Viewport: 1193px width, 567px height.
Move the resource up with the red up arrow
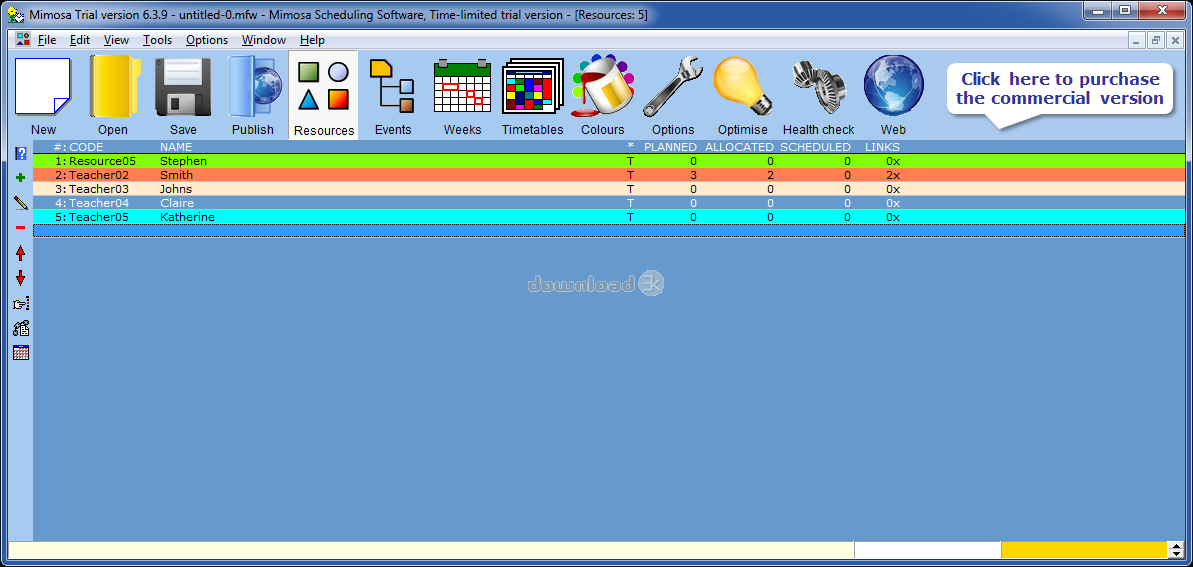(21, 253)
